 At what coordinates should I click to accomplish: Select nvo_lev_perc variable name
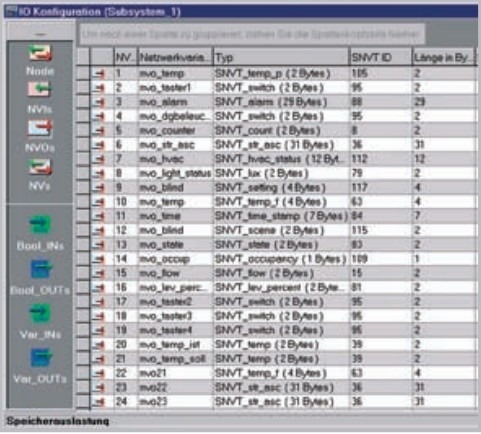175,287
